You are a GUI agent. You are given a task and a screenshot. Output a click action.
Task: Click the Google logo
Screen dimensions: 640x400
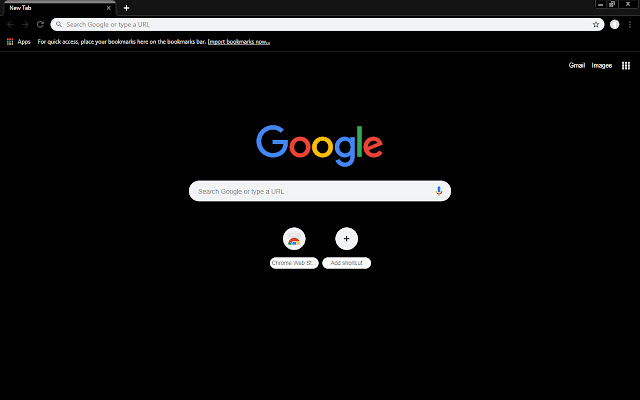click(x=320, y=146)
